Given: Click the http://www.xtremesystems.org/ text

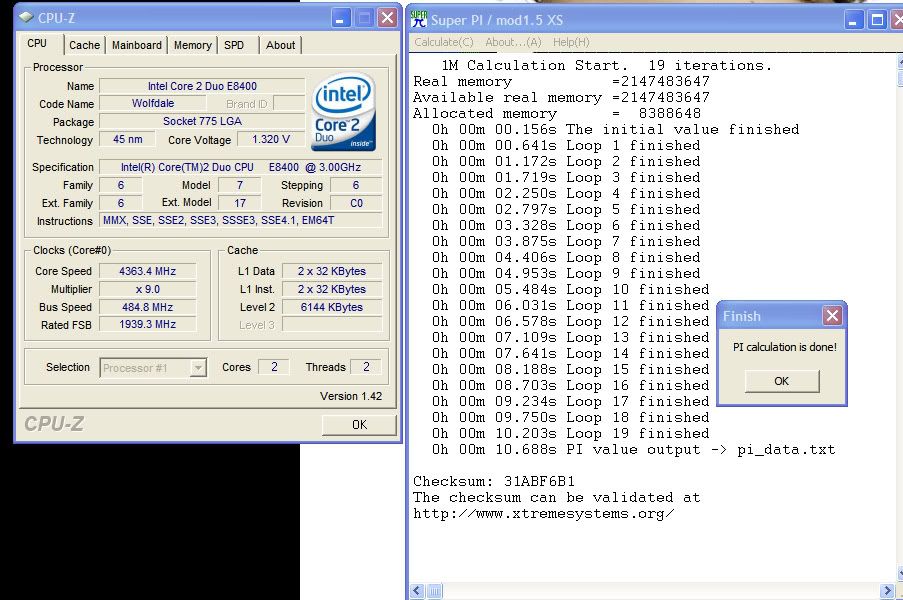Looking at the screenshot, I should click(x=544, y=514).
